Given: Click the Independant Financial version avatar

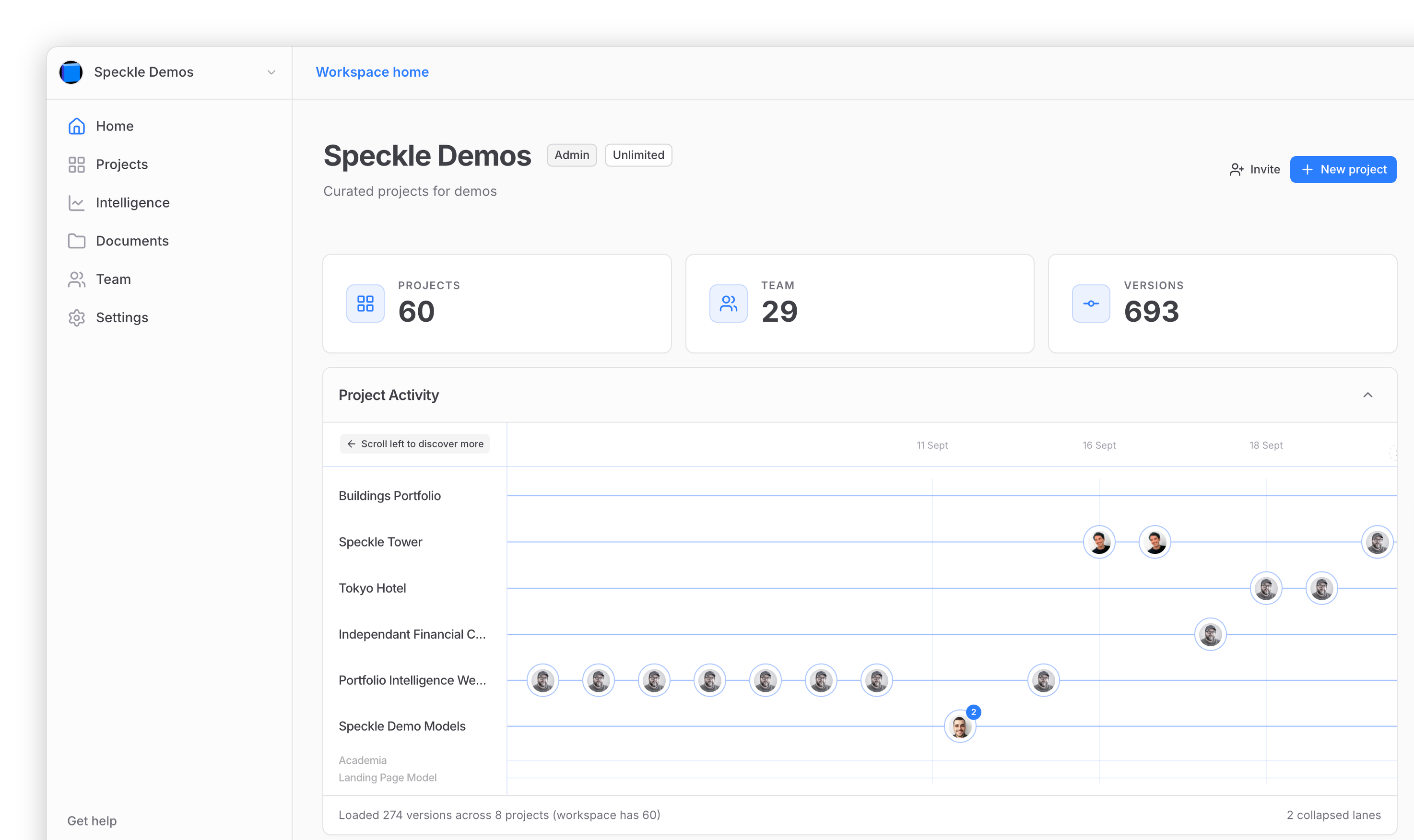Looking at the screenshot, I should [x=1210, y=634].
